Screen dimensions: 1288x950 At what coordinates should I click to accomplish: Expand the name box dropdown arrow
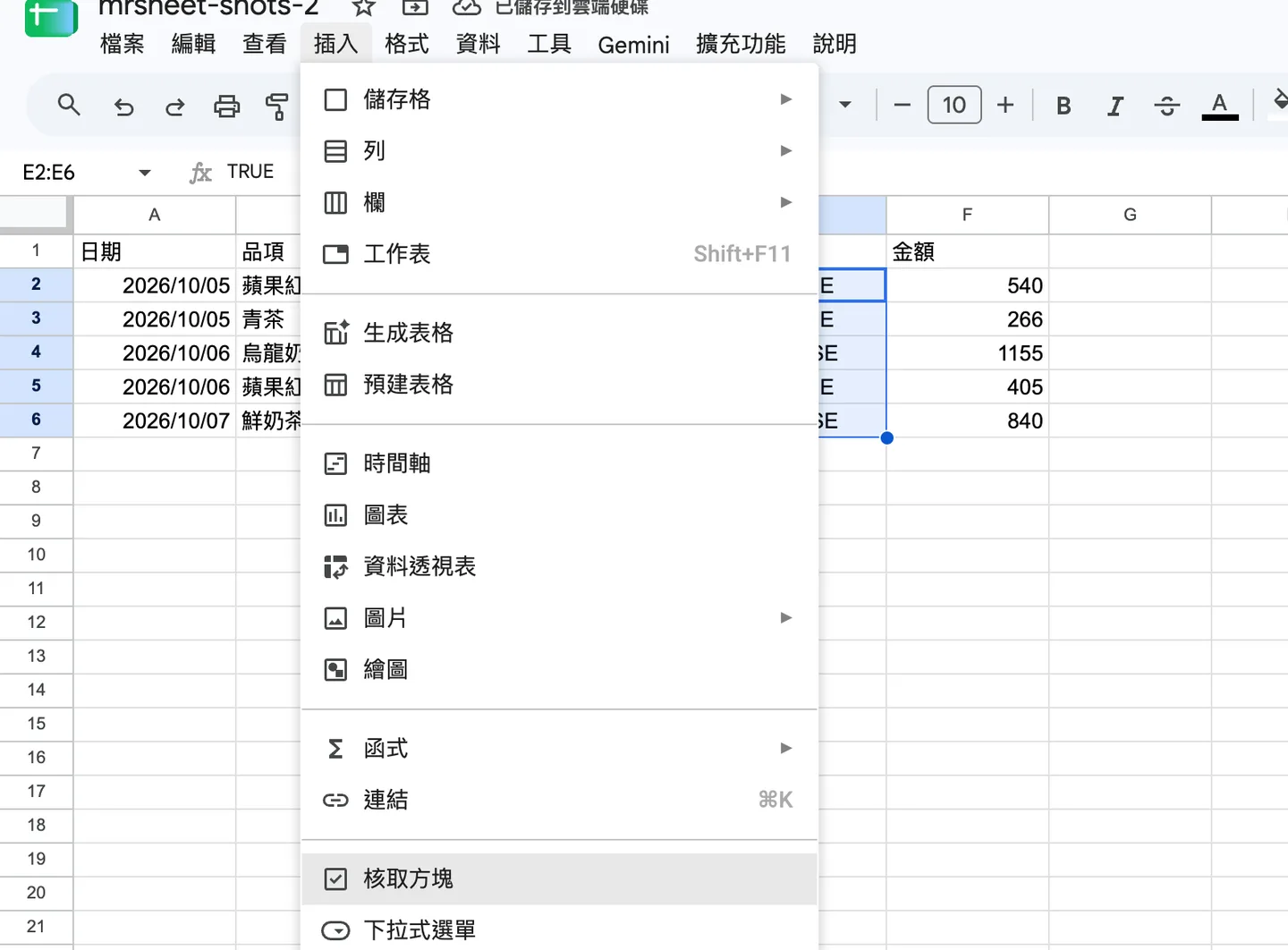coord(144,173)
